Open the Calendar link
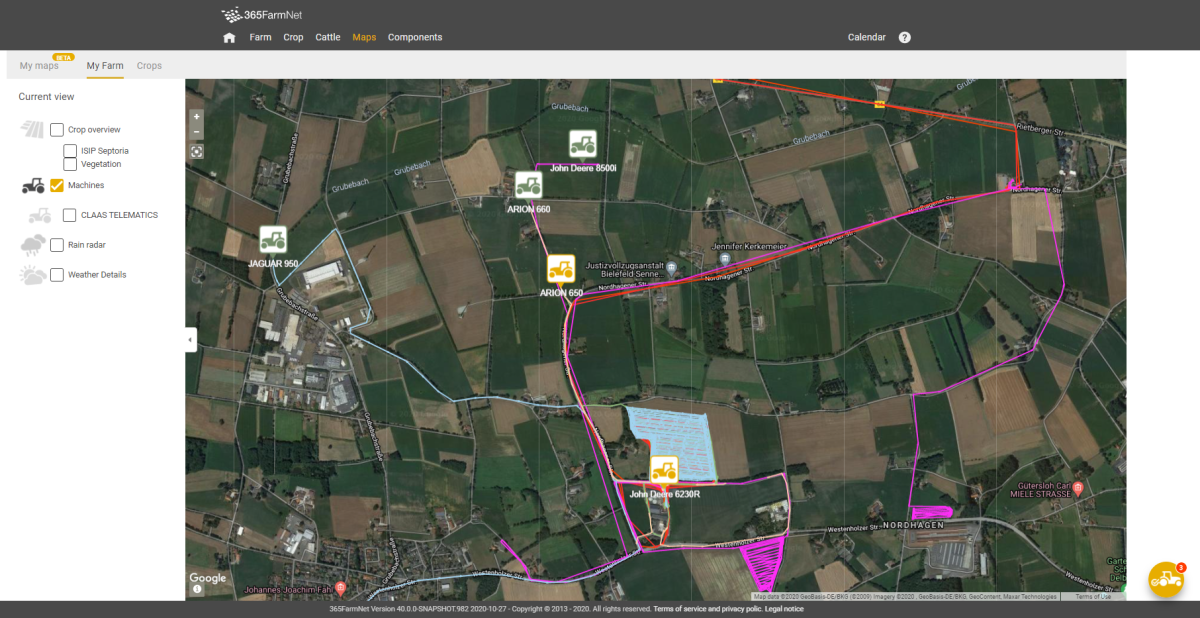The image size is (1200, 618). [866, 37]
